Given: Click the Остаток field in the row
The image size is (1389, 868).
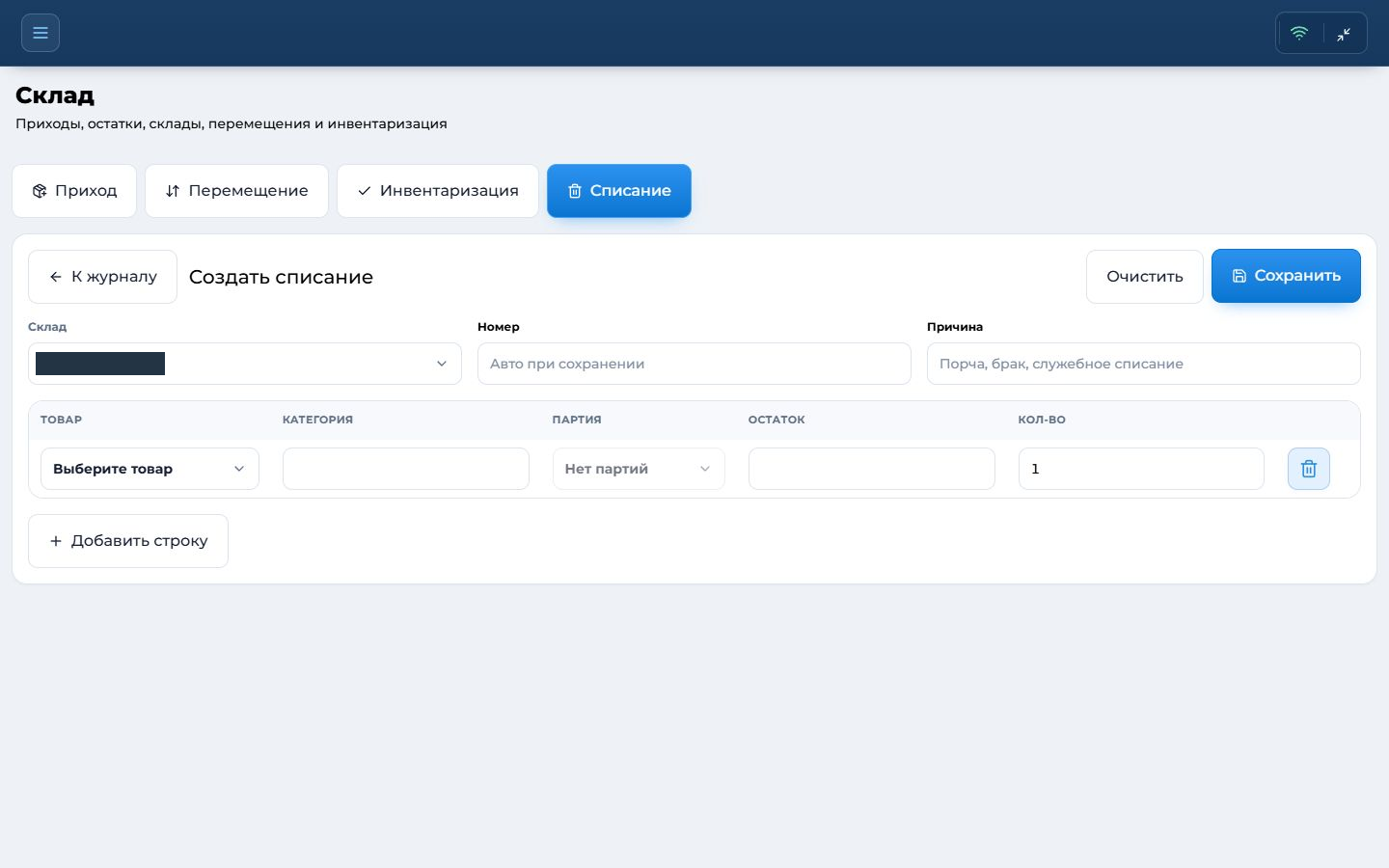Looking at the screenshot, I should pos(872,469).
